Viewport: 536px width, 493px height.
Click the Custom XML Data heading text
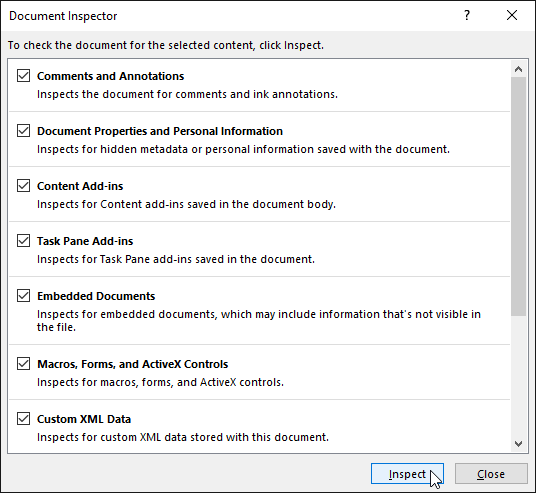84,419
